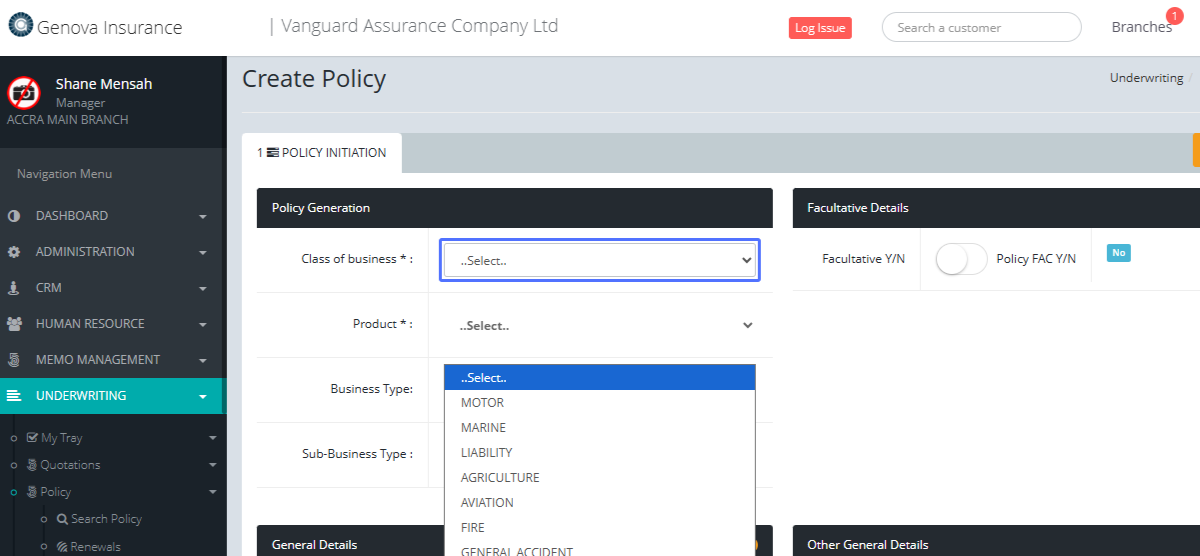This screenshot has width=1200, height=556.
Task: Click the Human Resource people icon
Action: [x=14, y=324]
